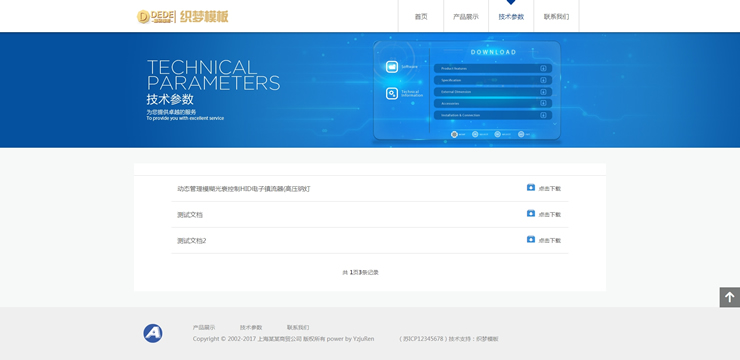Image resolution: width=740 pixels, height=360 pixels.
Task: Open the 测试文档2 document link
Action: point(192,241)
